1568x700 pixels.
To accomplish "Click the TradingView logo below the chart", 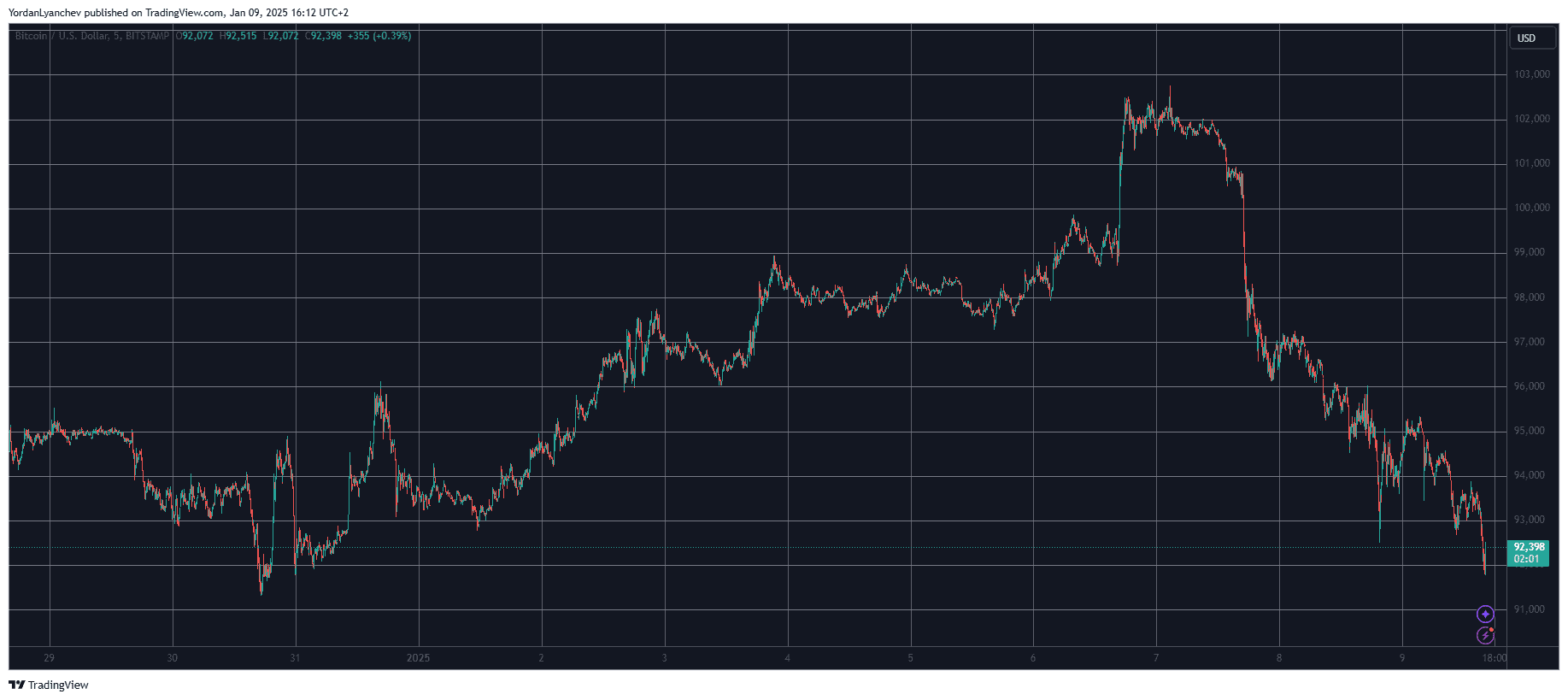I will 49,685.
